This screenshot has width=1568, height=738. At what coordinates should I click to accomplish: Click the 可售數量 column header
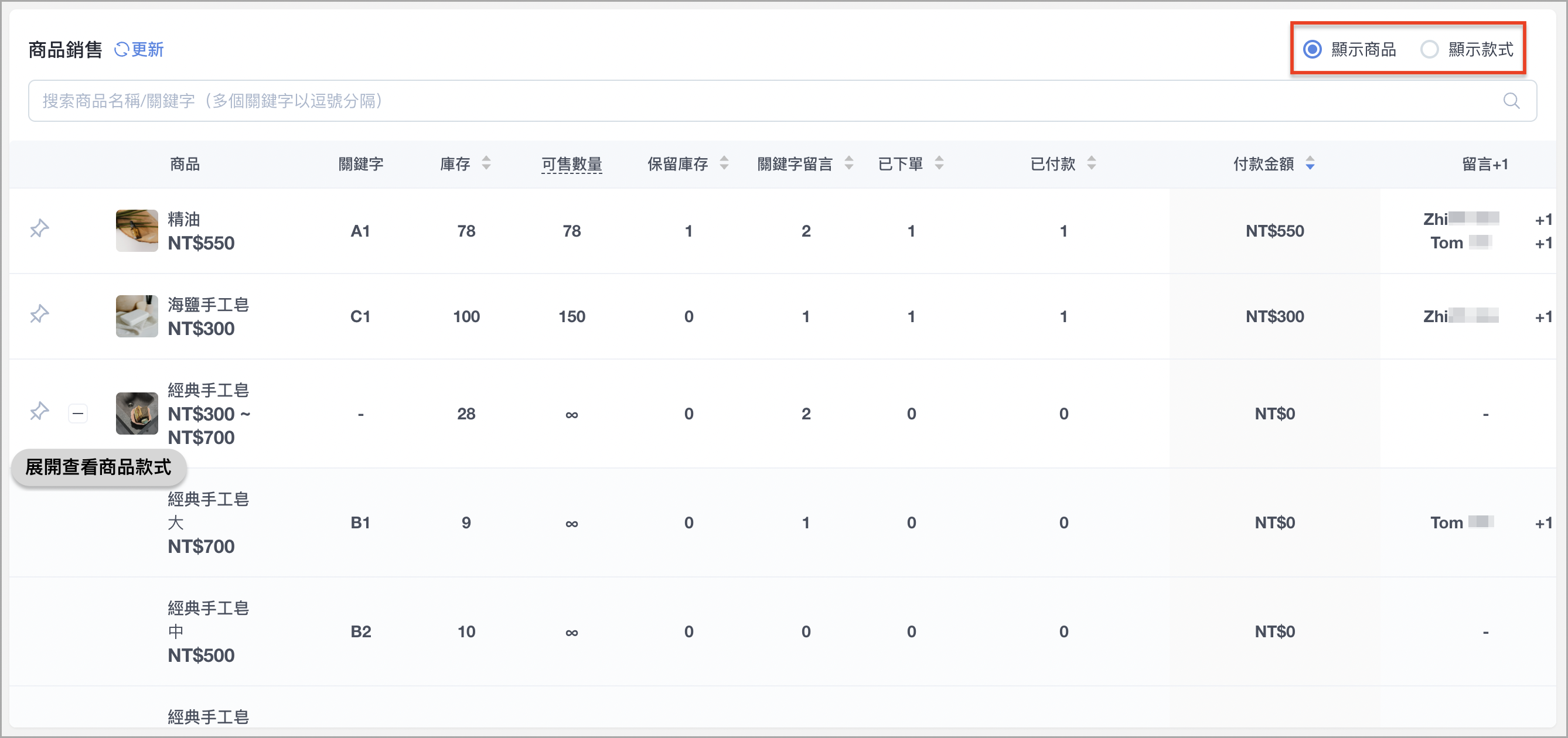571,163
